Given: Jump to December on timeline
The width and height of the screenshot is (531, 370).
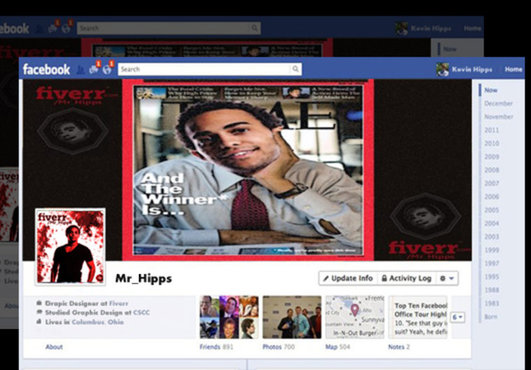Looking at the screenshot, I should click(498, 103).
